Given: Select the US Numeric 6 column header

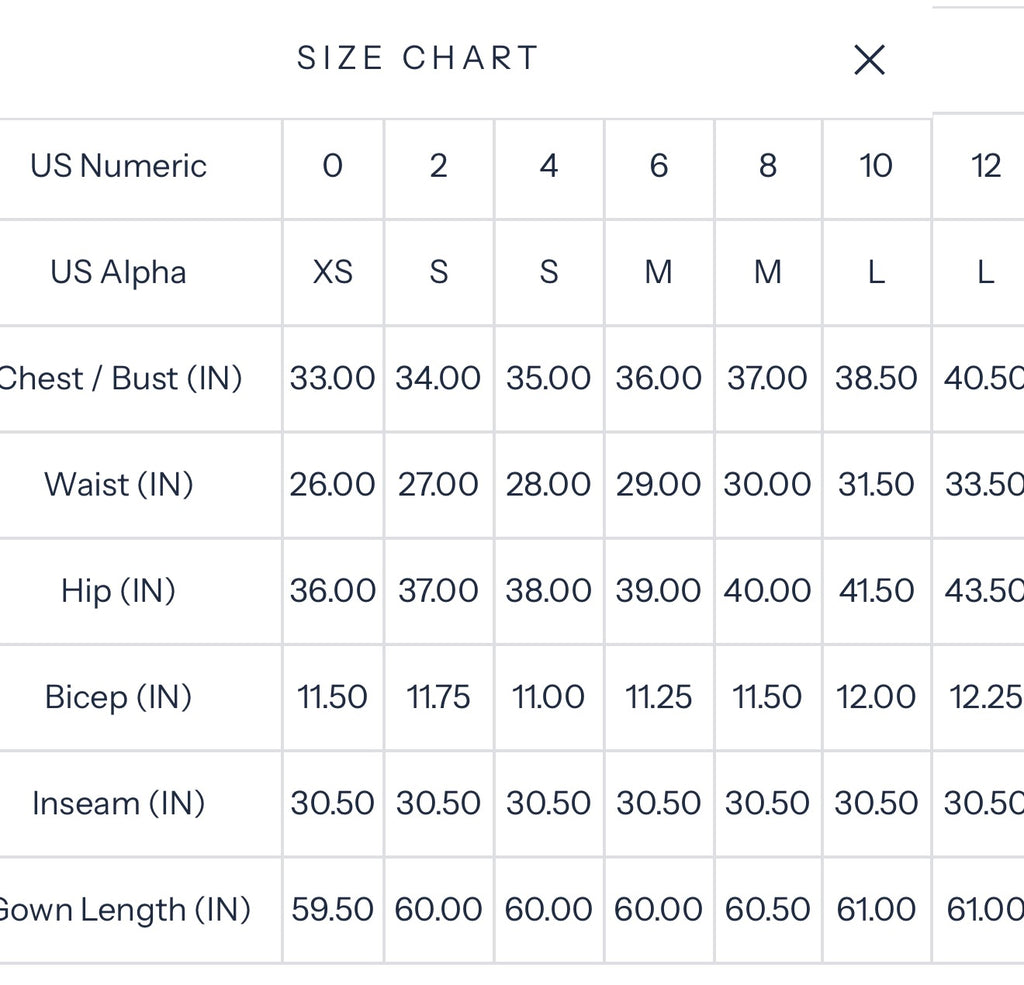Looking at the screenshot, I should (x=658, y=166).
